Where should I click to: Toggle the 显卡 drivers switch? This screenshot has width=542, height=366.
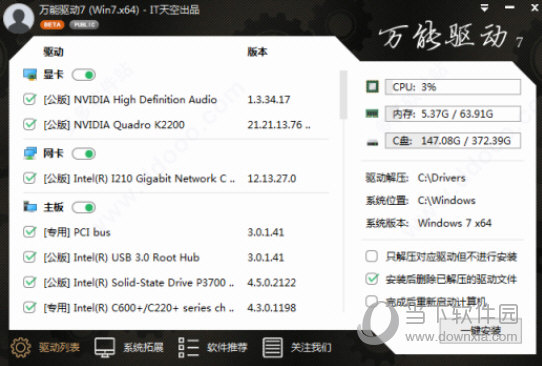click(84, 75)
